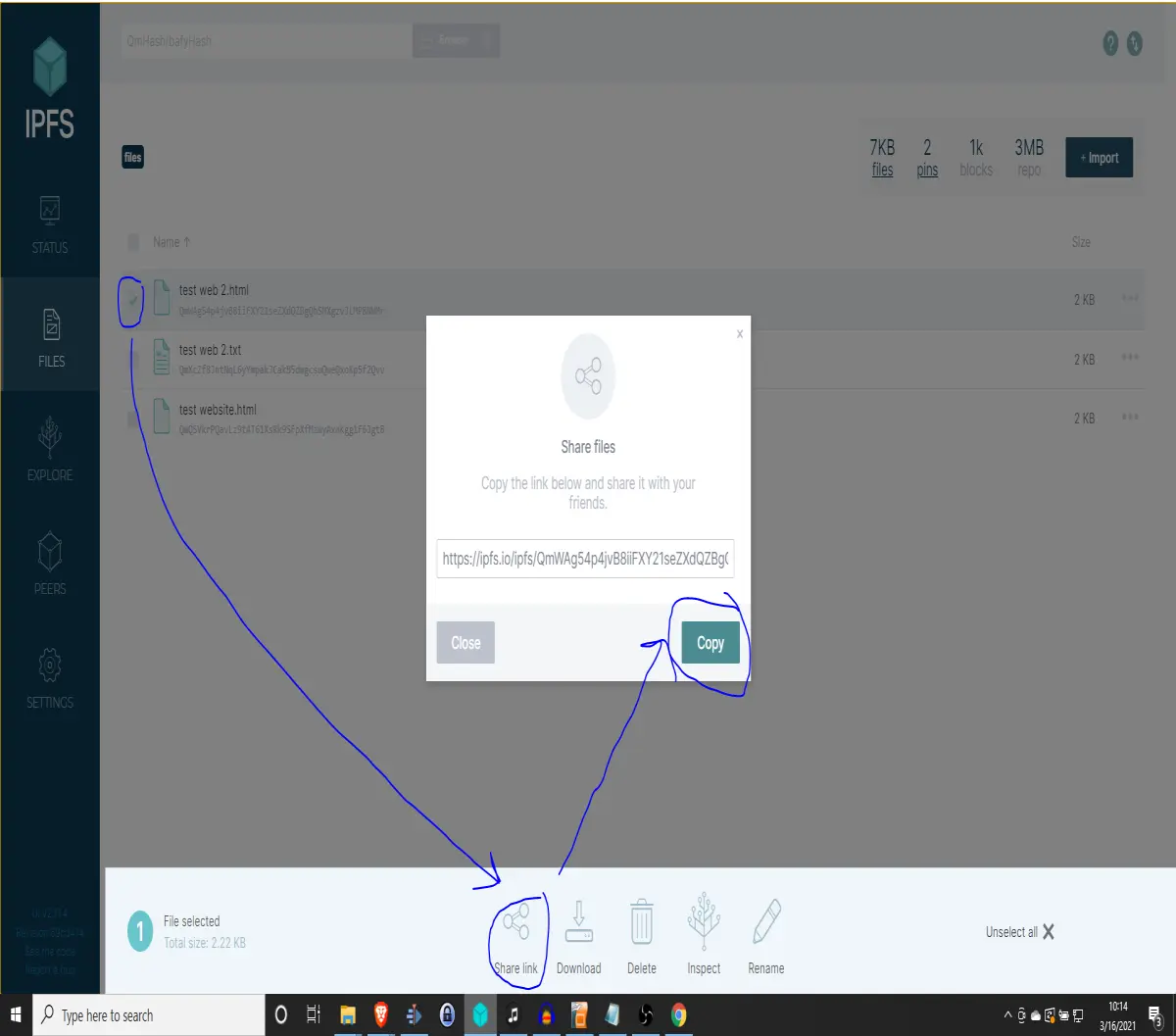Click the test website.html file name
The width and height of the screenshot is (1176, 1036).
218,410
